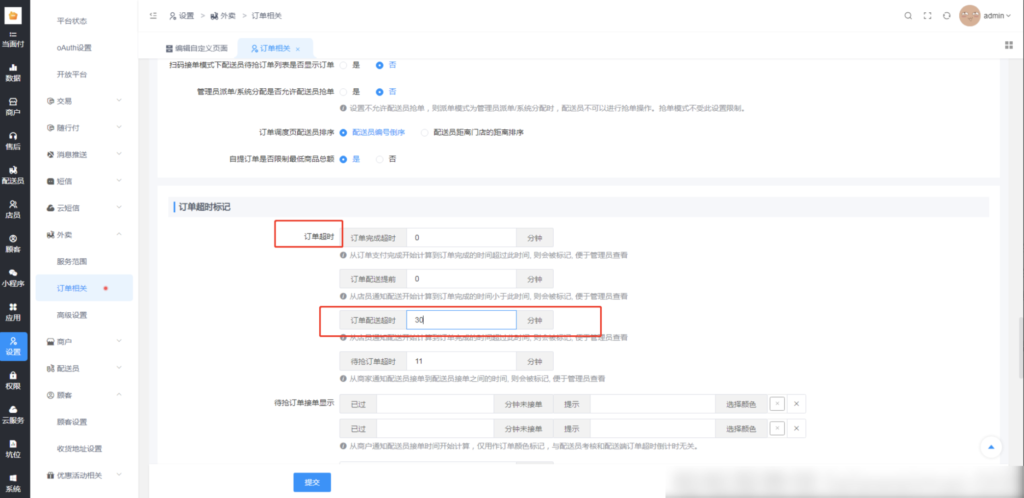Viewport: 1024px width, 498px height.
Task: Click the orange logo at sidebar top
Action: point(13,14)
